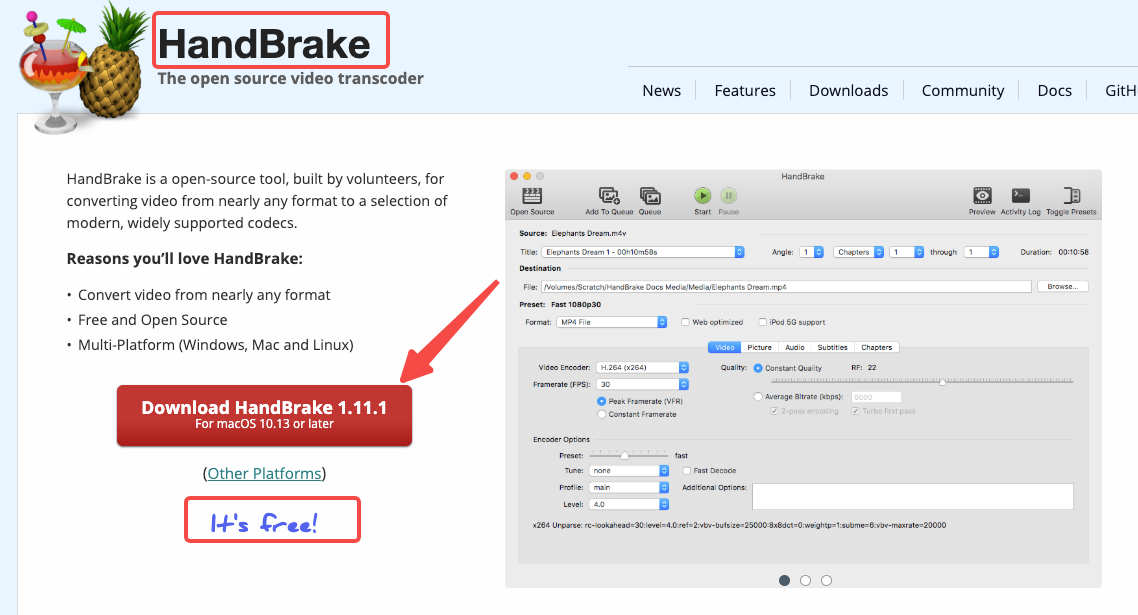Toggle the Turbo first pass checkbox
Image resolution: width=1138 pixels, height=615 pixels.
(855, 411)
